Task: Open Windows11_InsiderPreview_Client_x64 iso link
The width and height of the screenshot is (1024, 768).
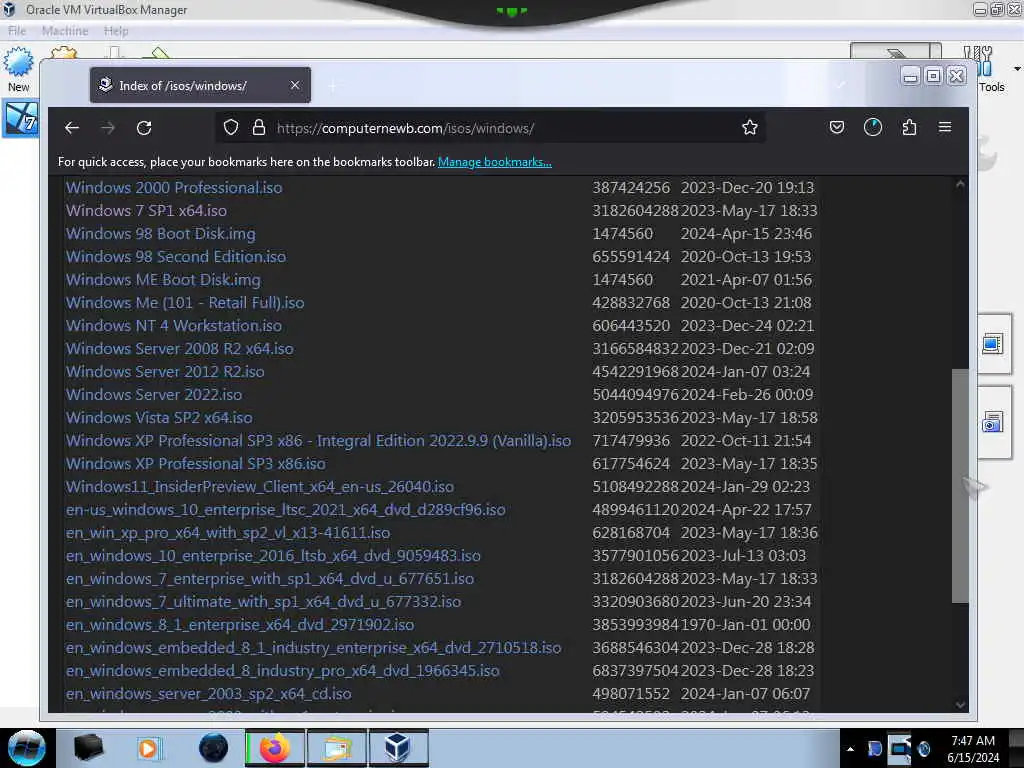Action: point(260,487)
